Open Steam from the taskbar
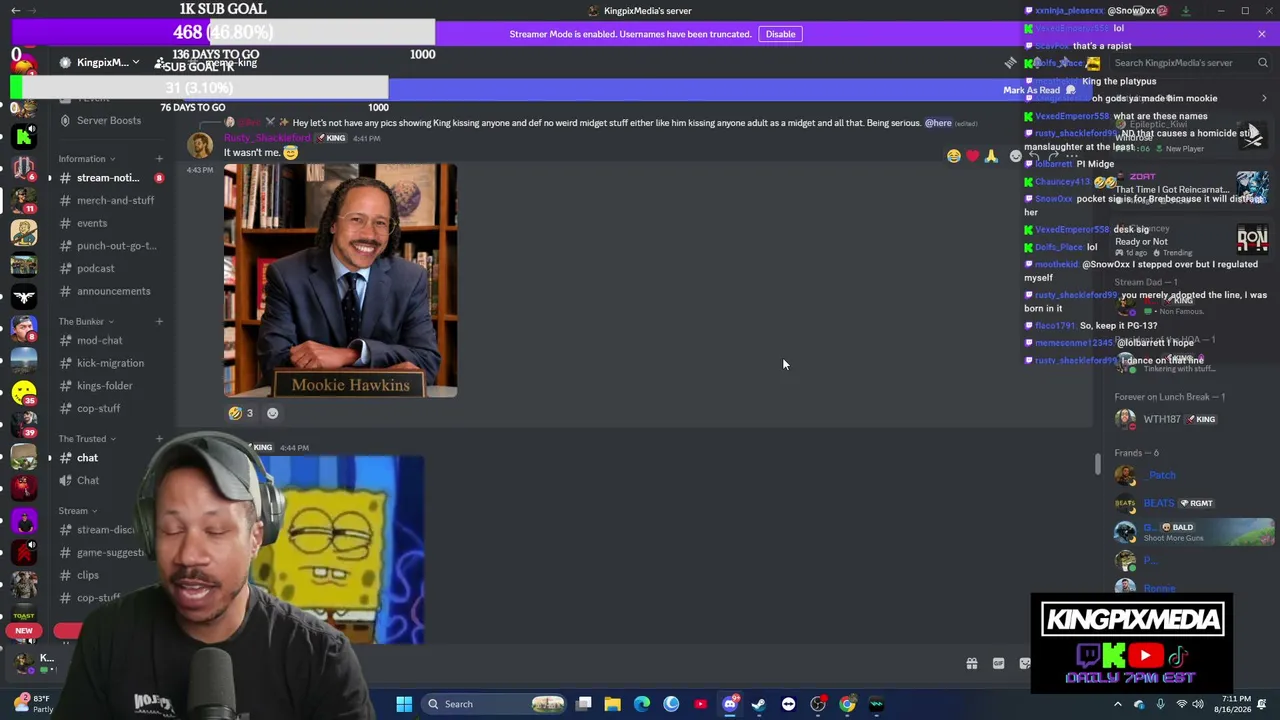 point(759,704)
